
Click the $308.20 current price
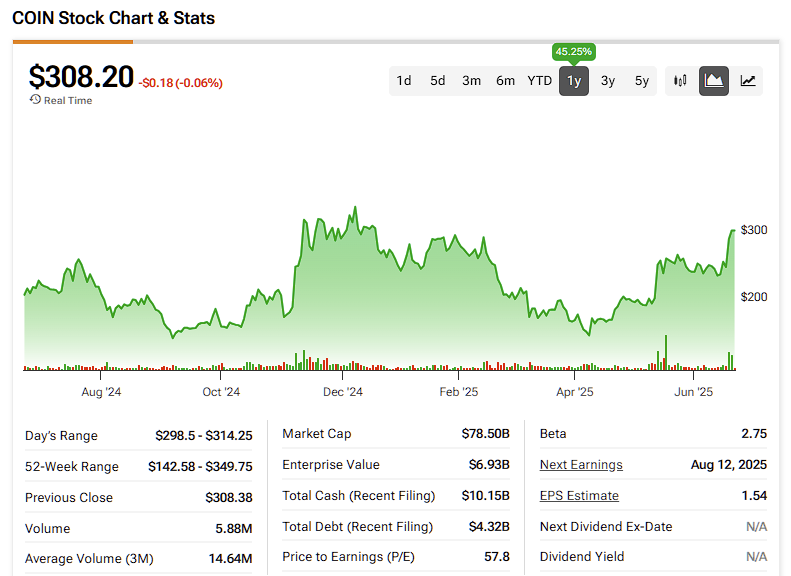click(x=81, y=77)
